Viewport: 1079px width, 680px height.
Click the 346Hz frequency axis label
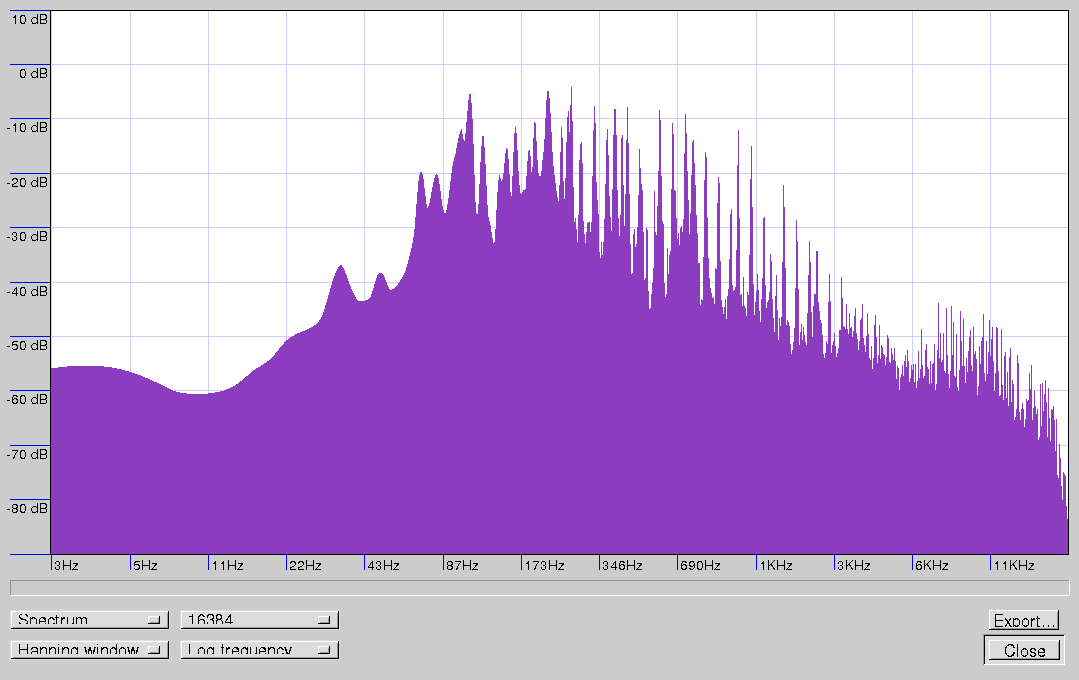tap(622, 566)
